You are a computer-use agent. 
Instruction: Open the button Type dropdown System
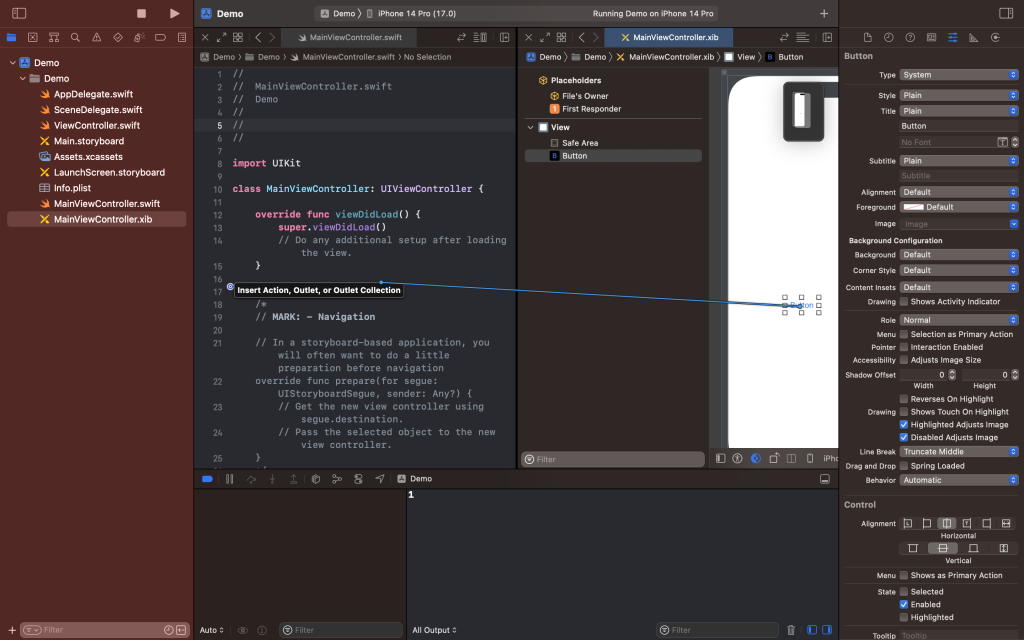click(959, 74)
